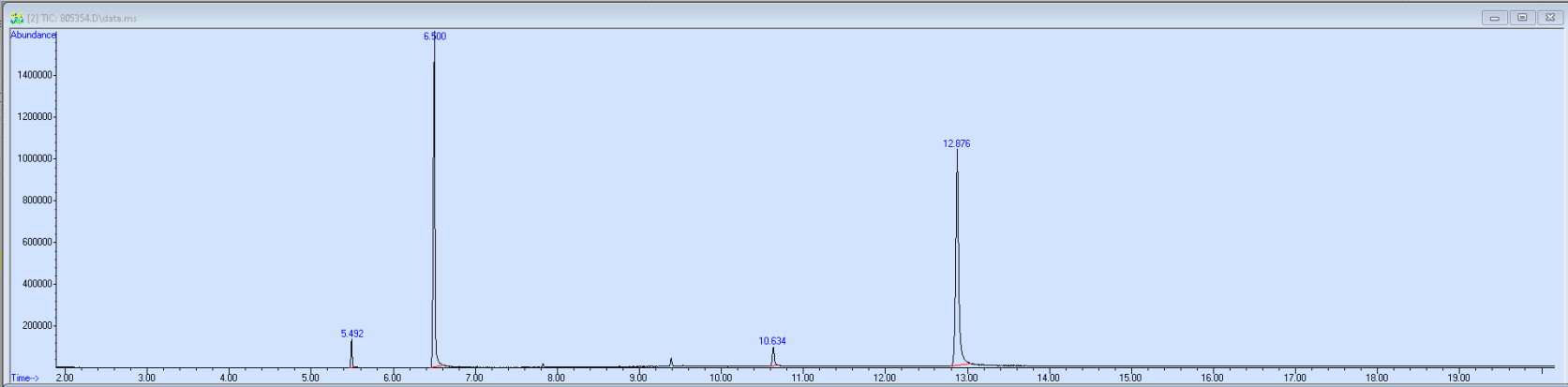The height and width of the screenshot is (387, 1568).
Task: Click the 19.00 time axis value
Action: click(1458, 378)
